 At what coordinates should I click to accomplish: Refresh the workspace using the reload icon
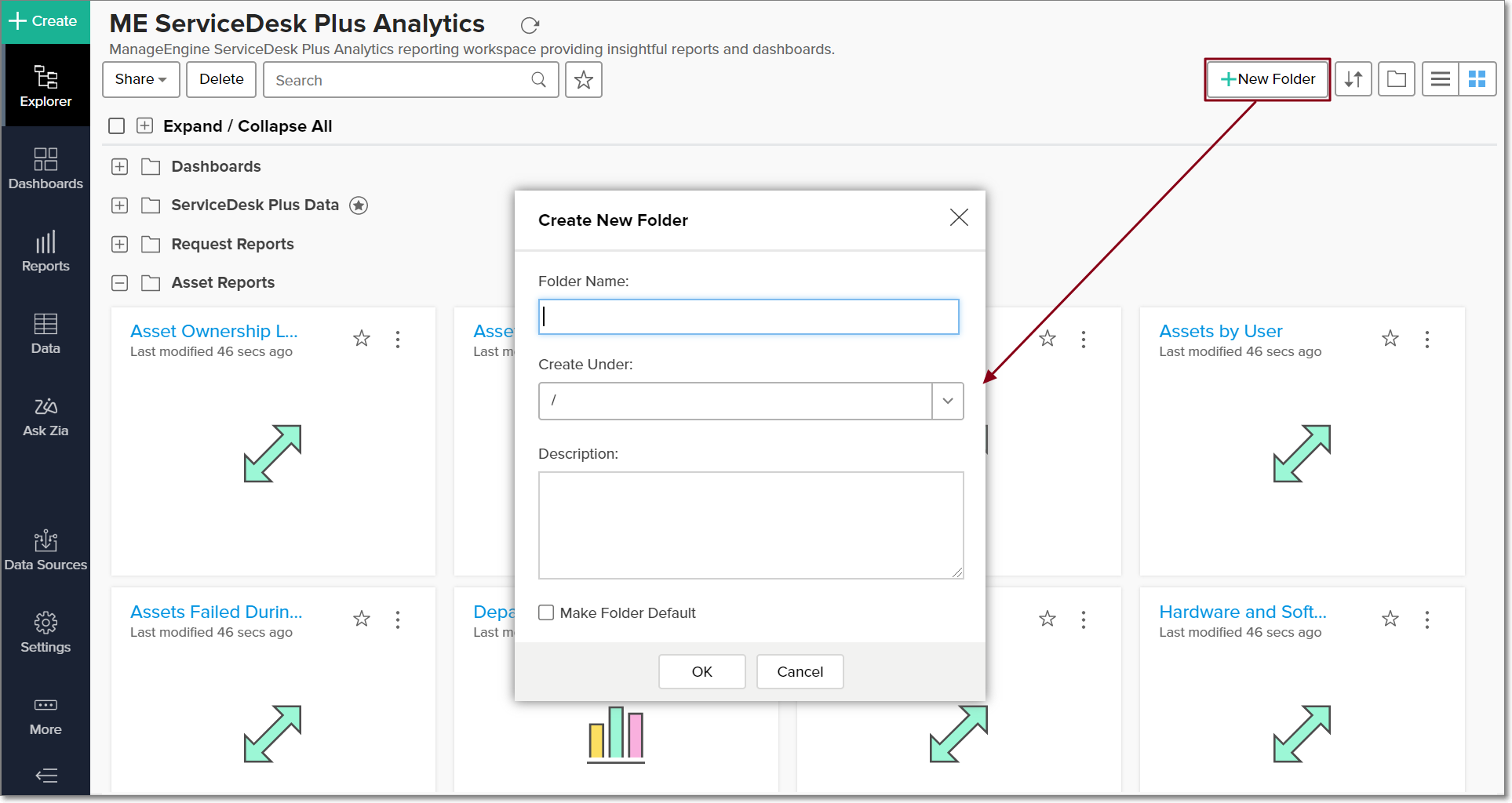(x=530, y=25)
